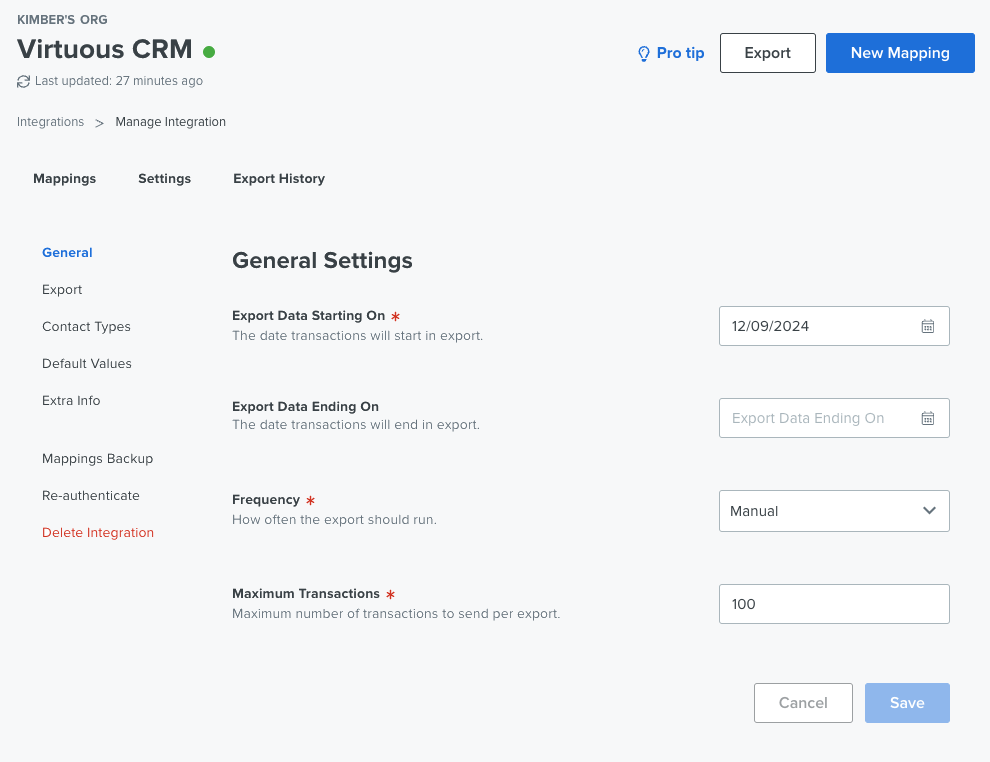990x762 pixels.
Task: Focus the Export Data Starting On date field
Action: click(834, 326)
